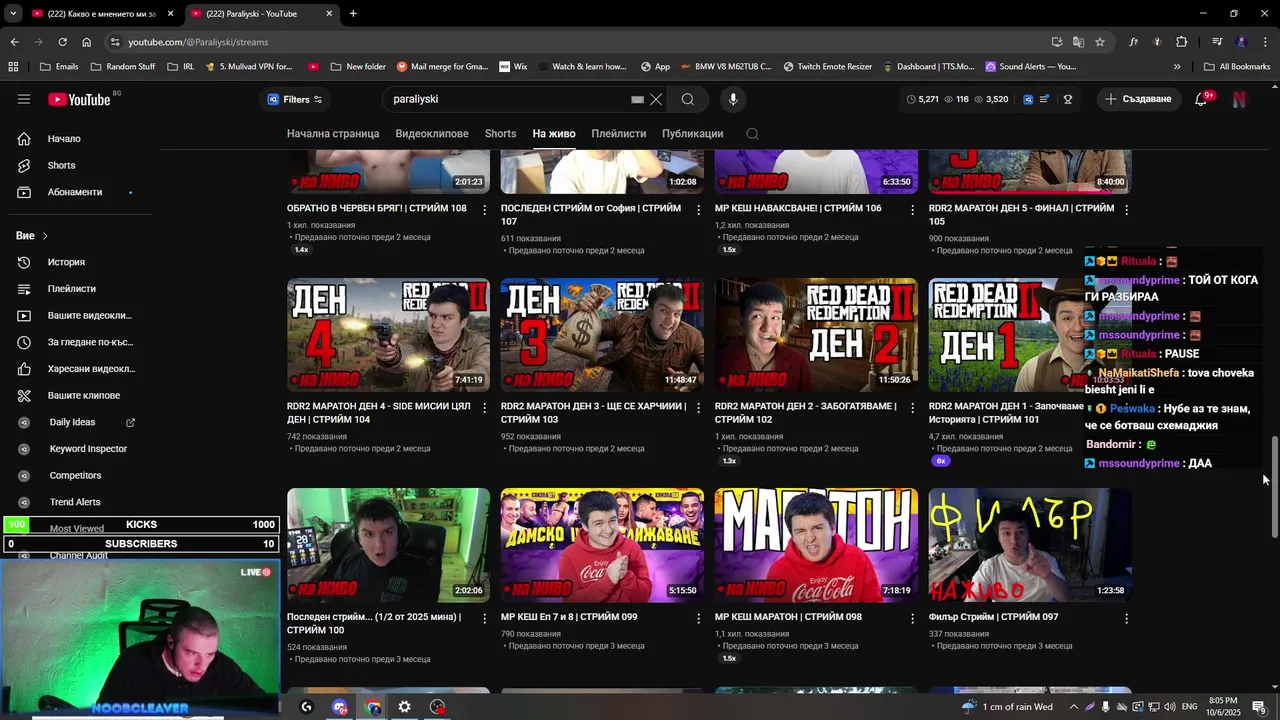Image resolution: width=1280 pixels, height=720 pixels.
Task: Open vidIQ trophy icon in the stats bar
Action: 1068,99
